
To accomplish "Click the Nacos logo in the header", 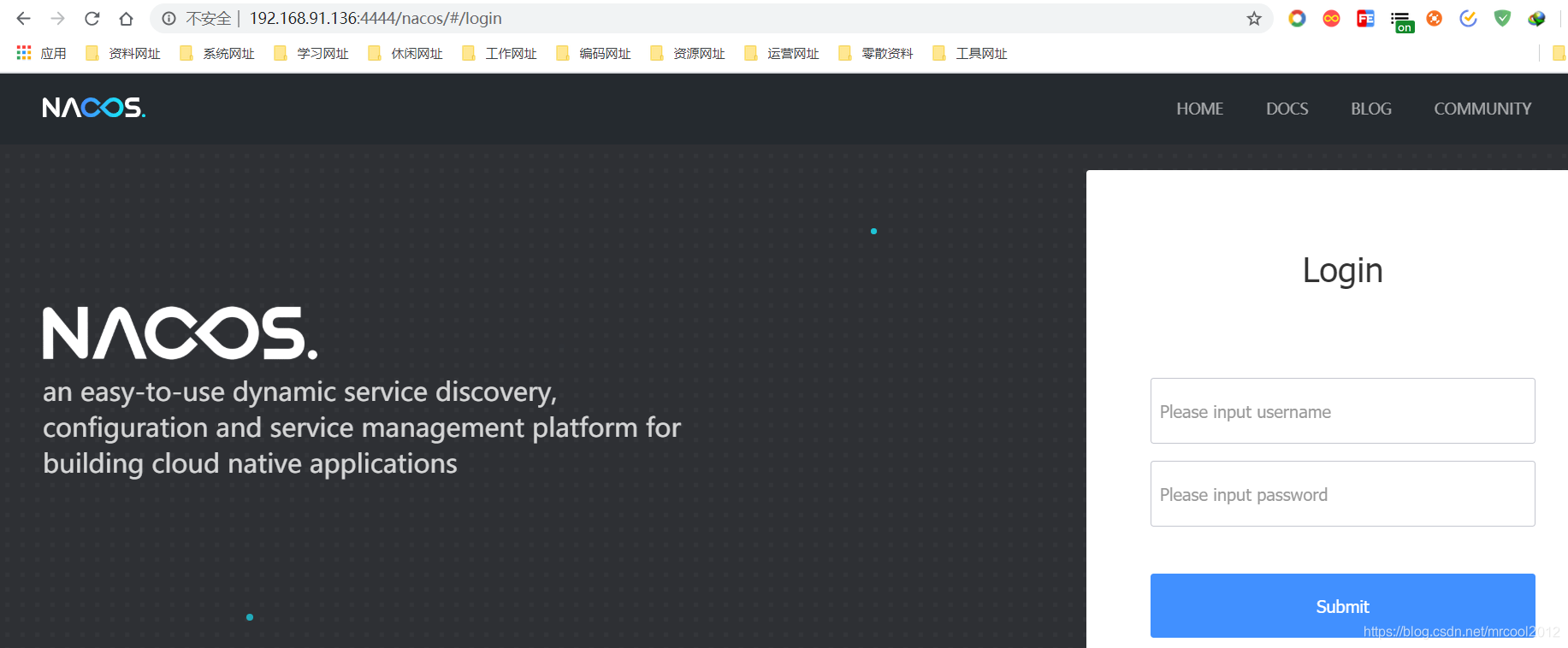I will (x=94, y=108).
